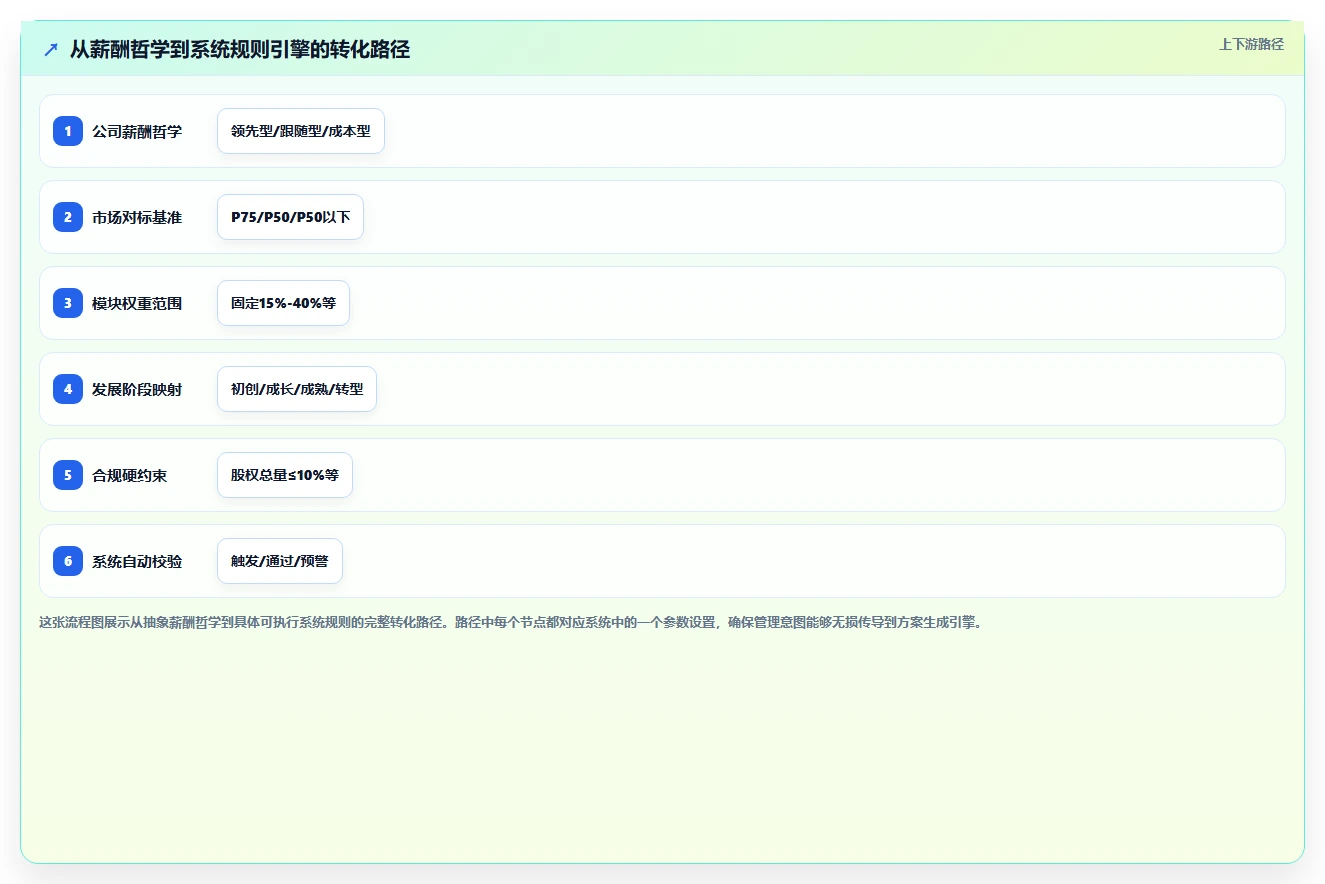Click the 市场对标基准 step label

[x=137, y=217]
